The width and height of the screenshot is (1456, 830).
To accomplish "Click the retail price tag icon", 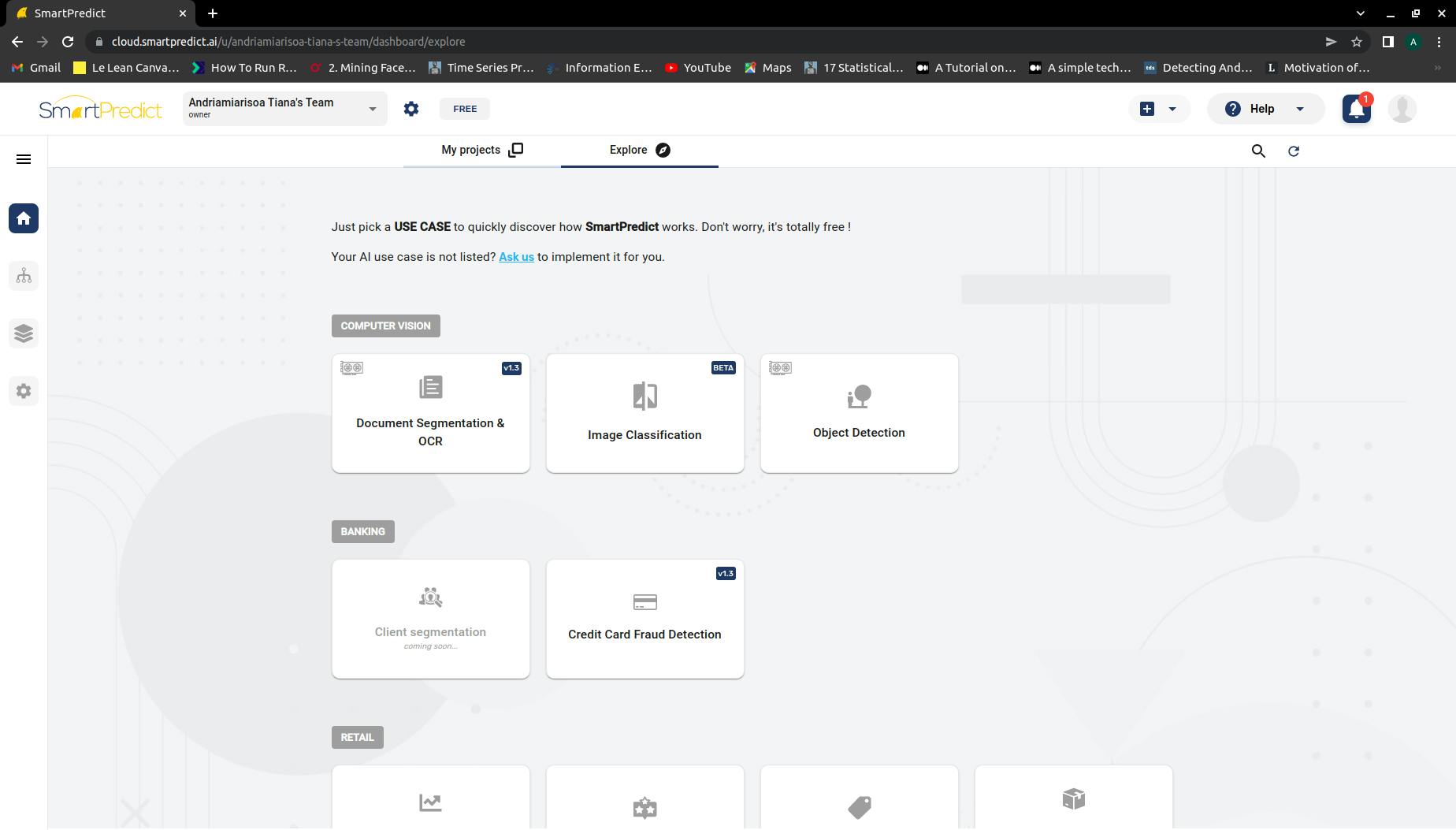I will click(x=859, y=807).
